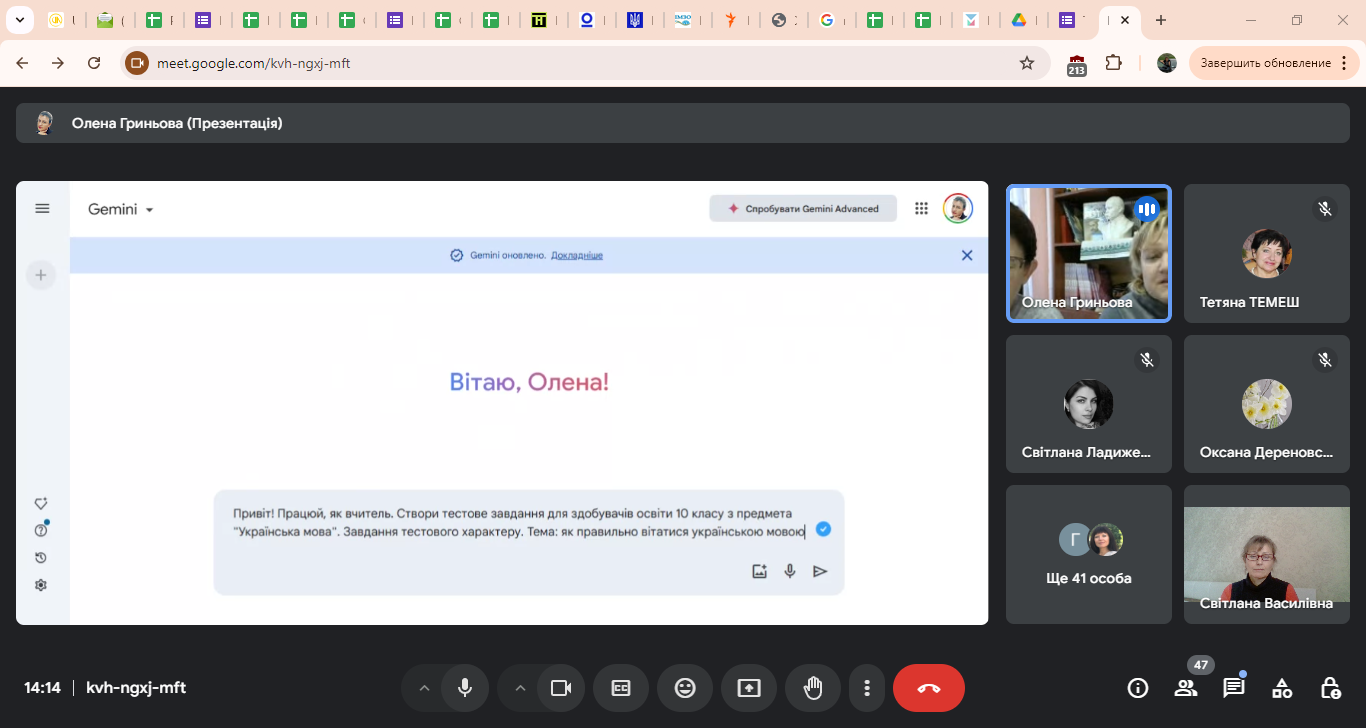Open the tab search dropdown in Chrome

(19, 20)
